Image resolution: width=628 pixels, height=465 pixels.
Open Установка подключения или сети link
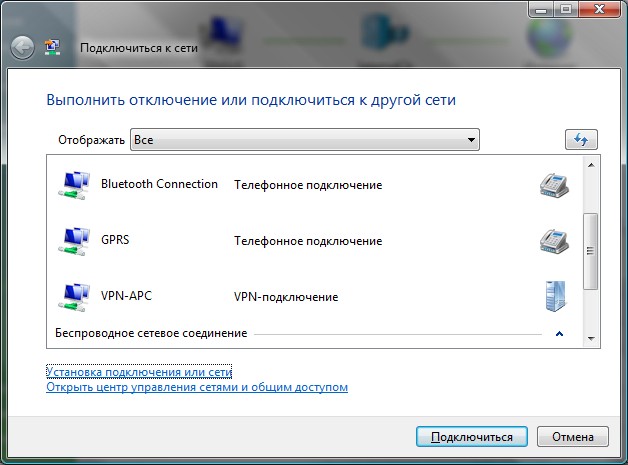(x=139, y=372)
